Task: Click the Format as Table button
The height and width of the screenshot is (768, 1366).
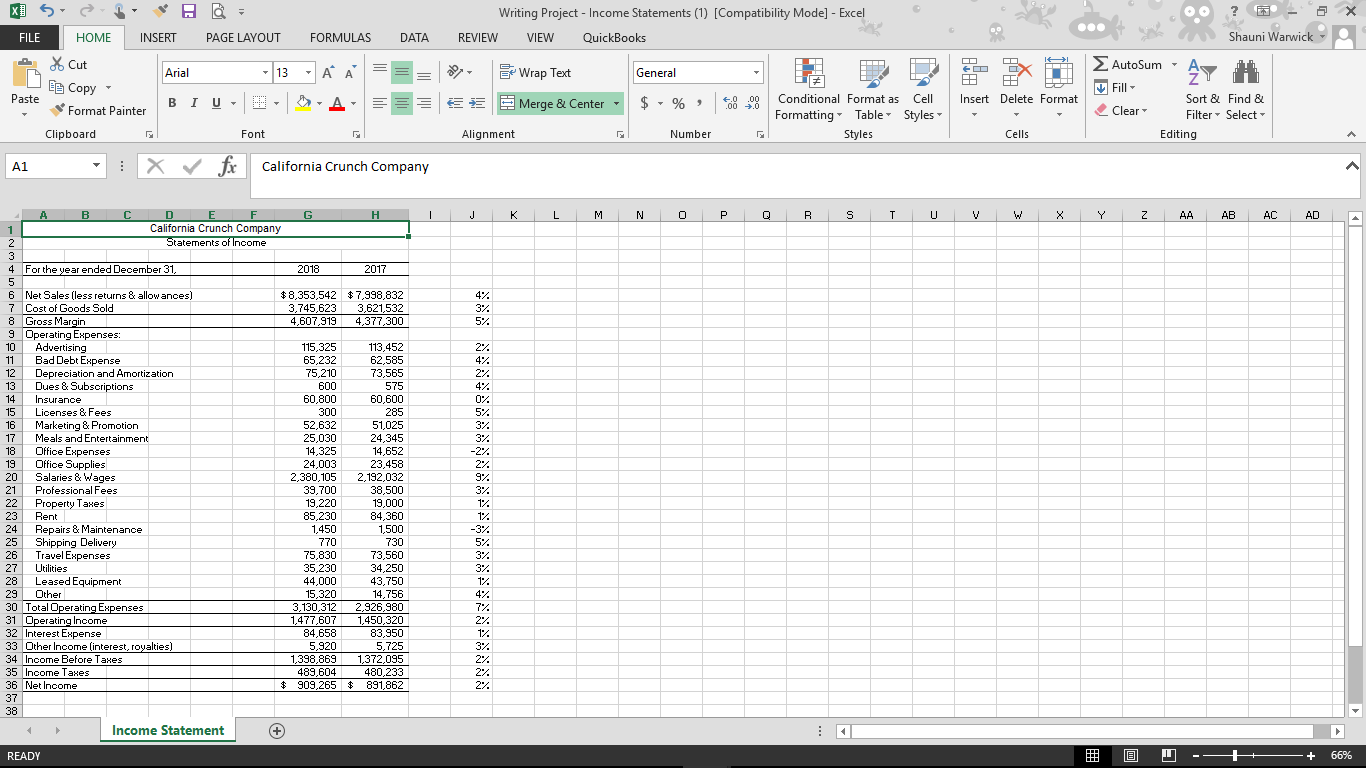Action: click(x=872, y=90)
